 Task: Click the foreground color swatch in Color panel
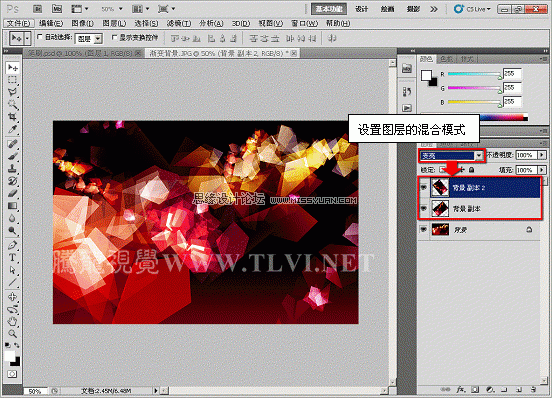426,75
